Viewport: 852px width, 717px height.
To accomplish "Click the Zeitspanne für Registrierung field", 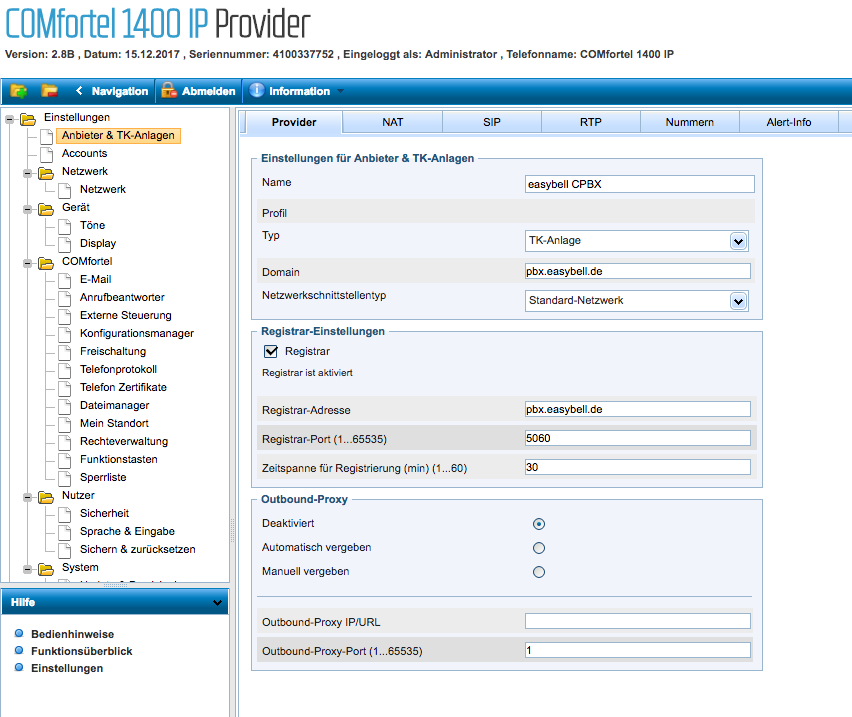I will click(x=638, y=467).
